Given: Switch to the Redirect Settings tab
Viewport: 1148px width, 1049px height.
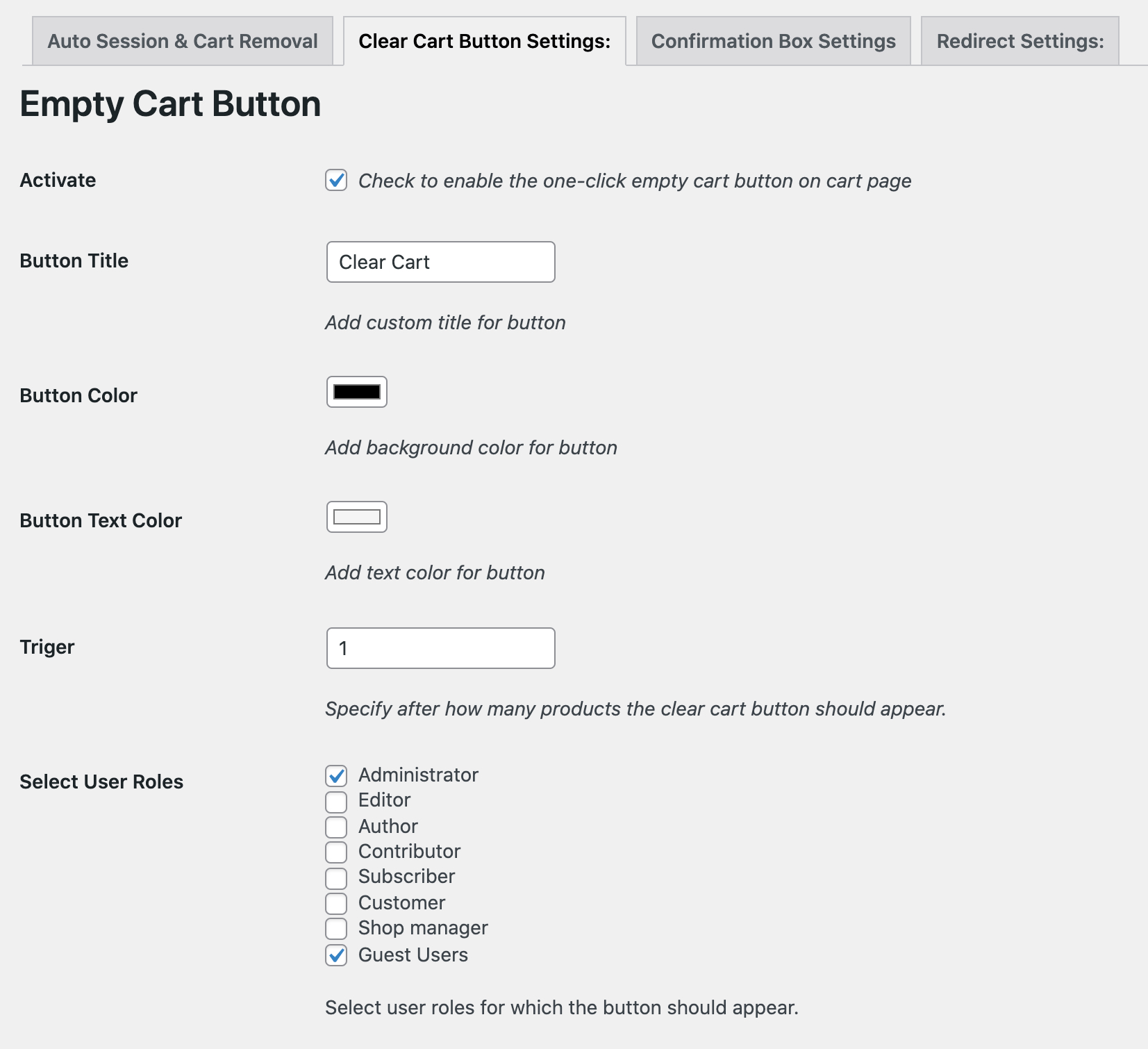Looking at the screenshot, I should pos(1020,40).
